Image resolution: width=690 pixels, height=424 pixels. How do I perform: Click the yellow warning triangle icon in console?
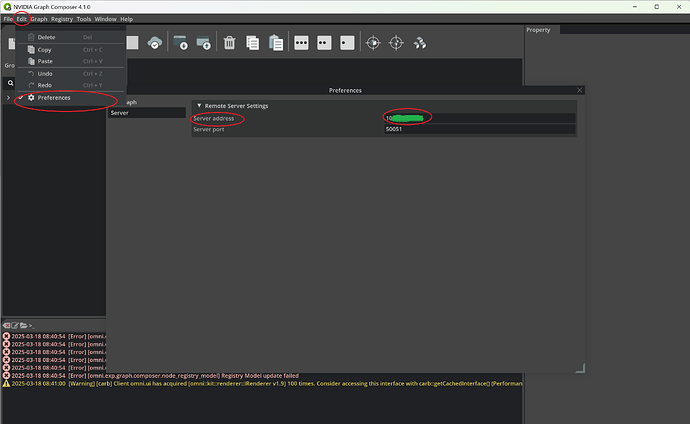[6, 384]
